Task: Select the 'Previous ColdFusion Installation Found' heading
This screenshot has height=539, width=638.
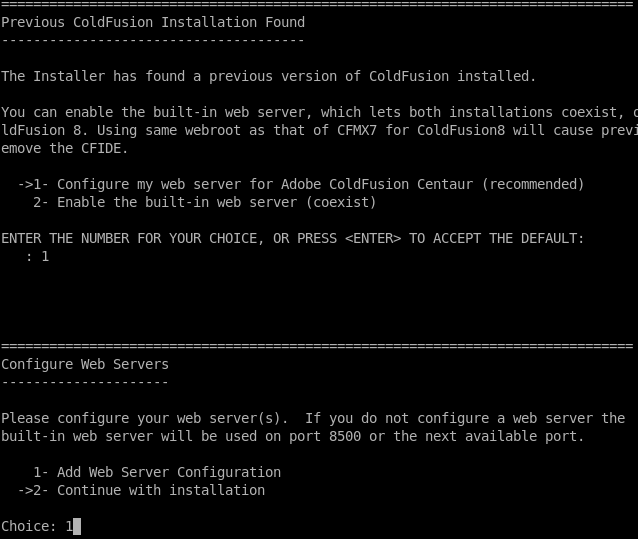Action: coord(153,22)
